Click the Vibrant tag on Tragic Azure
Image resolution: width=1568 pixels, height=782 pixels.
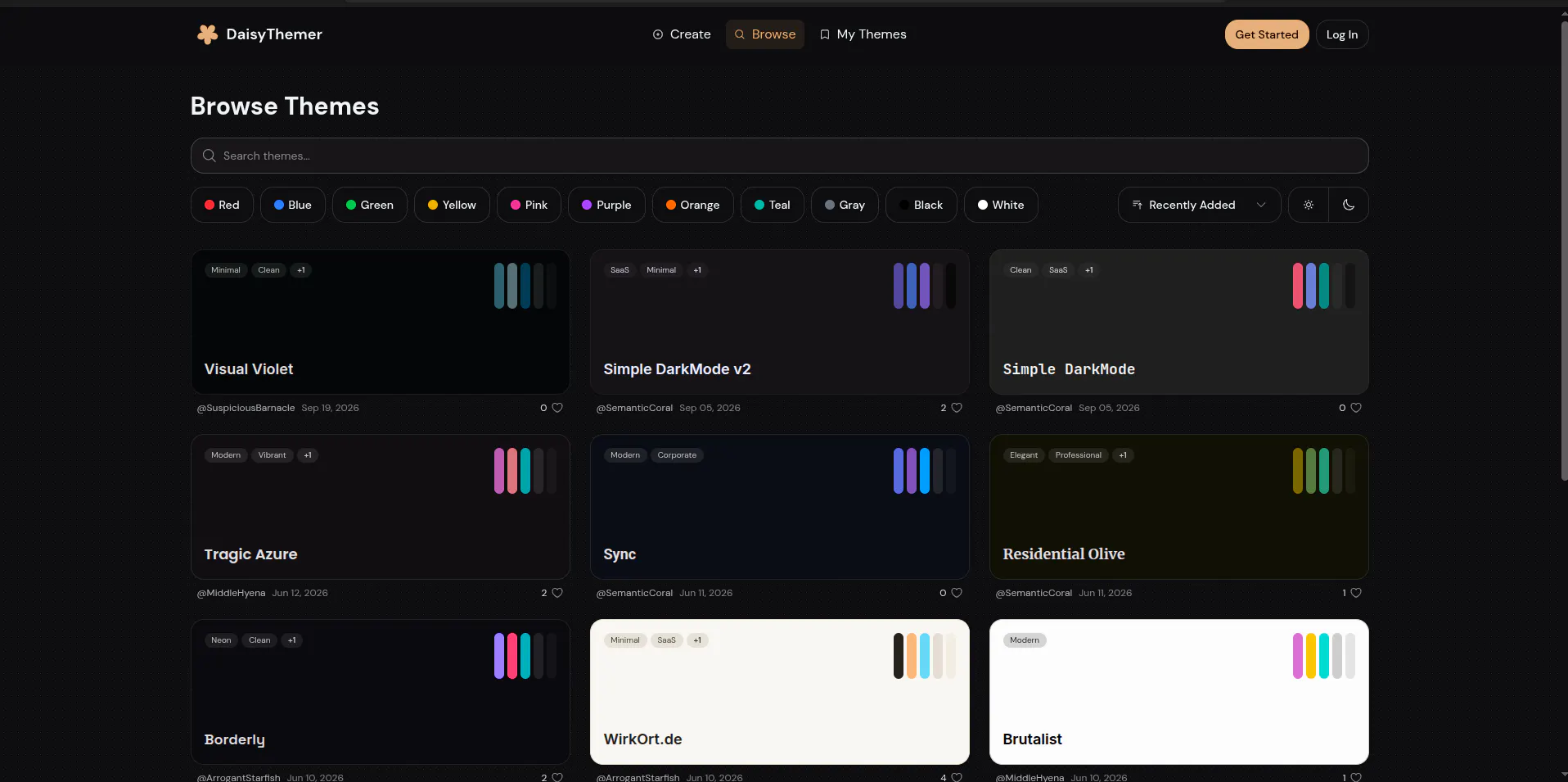[273, 455]
